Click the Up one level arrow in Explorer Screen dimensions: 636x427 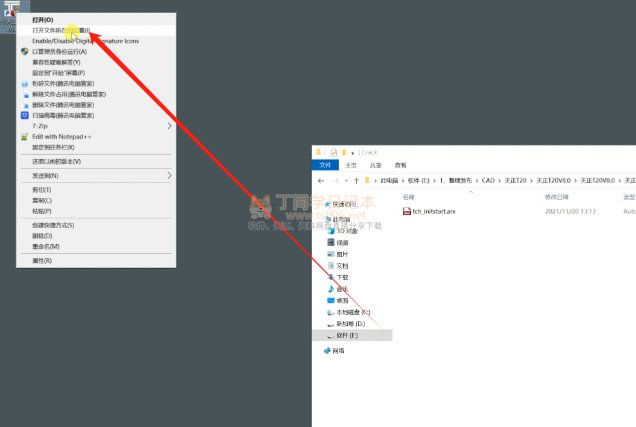click(x=356, y=181)
